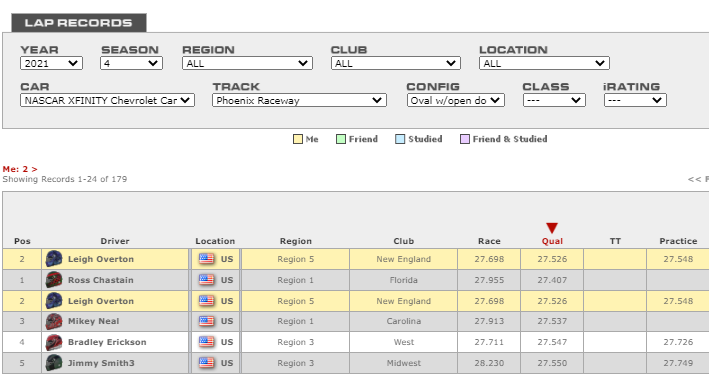Sort table by Practice column header
This screenshot has width=709, height=374.
pyautogui.click(x=678, y=241)
